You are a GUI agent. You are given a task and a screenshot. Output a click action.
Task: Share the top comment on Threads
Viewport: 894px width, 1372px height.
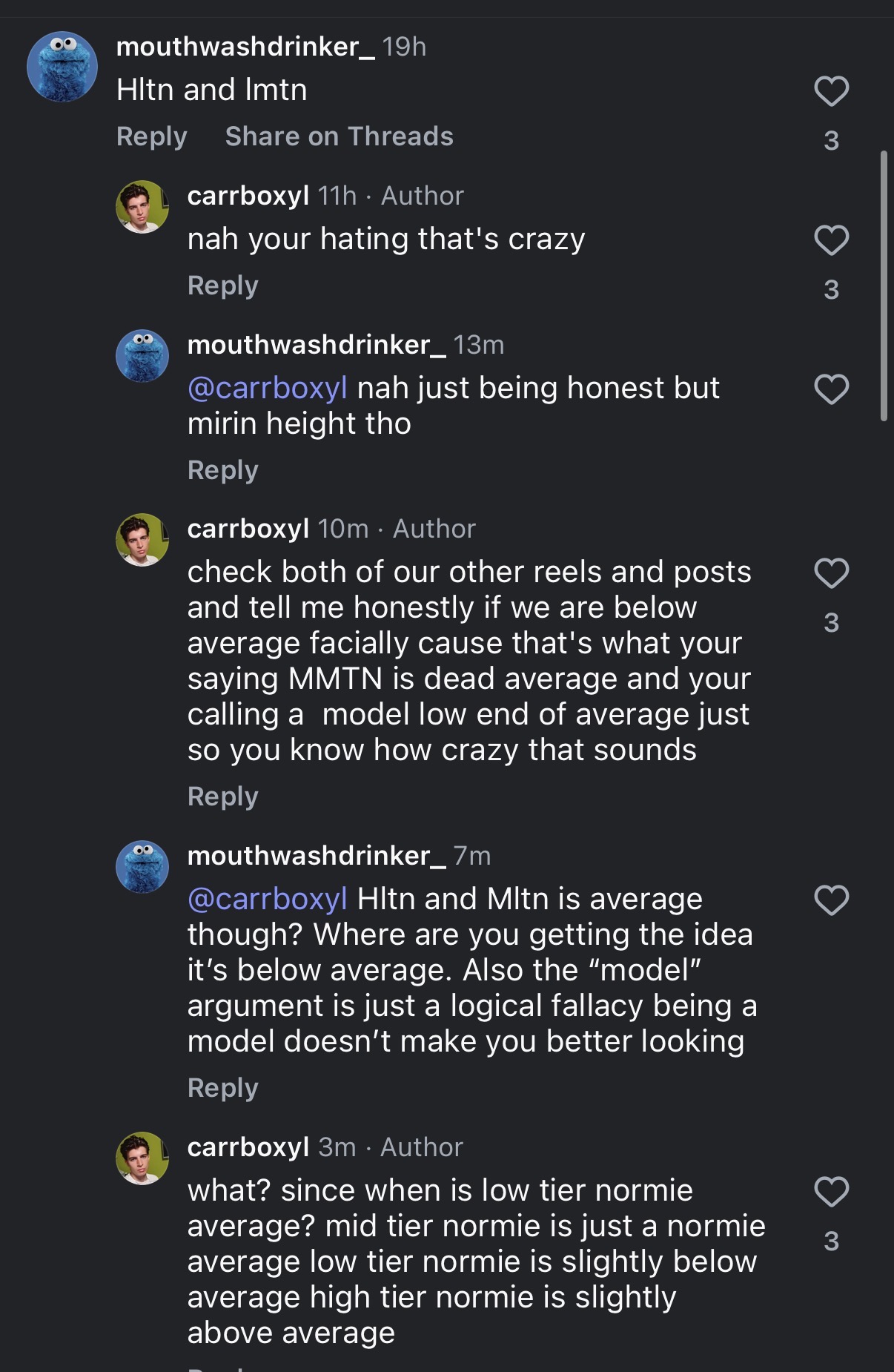pyautogui.click(x=339, y=136)
